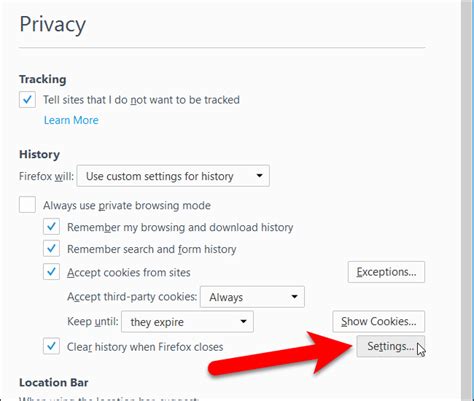Click the arrow icon on 'they expire' combo box
Viewport: 474px width, 401px height.
coord(243,322)
